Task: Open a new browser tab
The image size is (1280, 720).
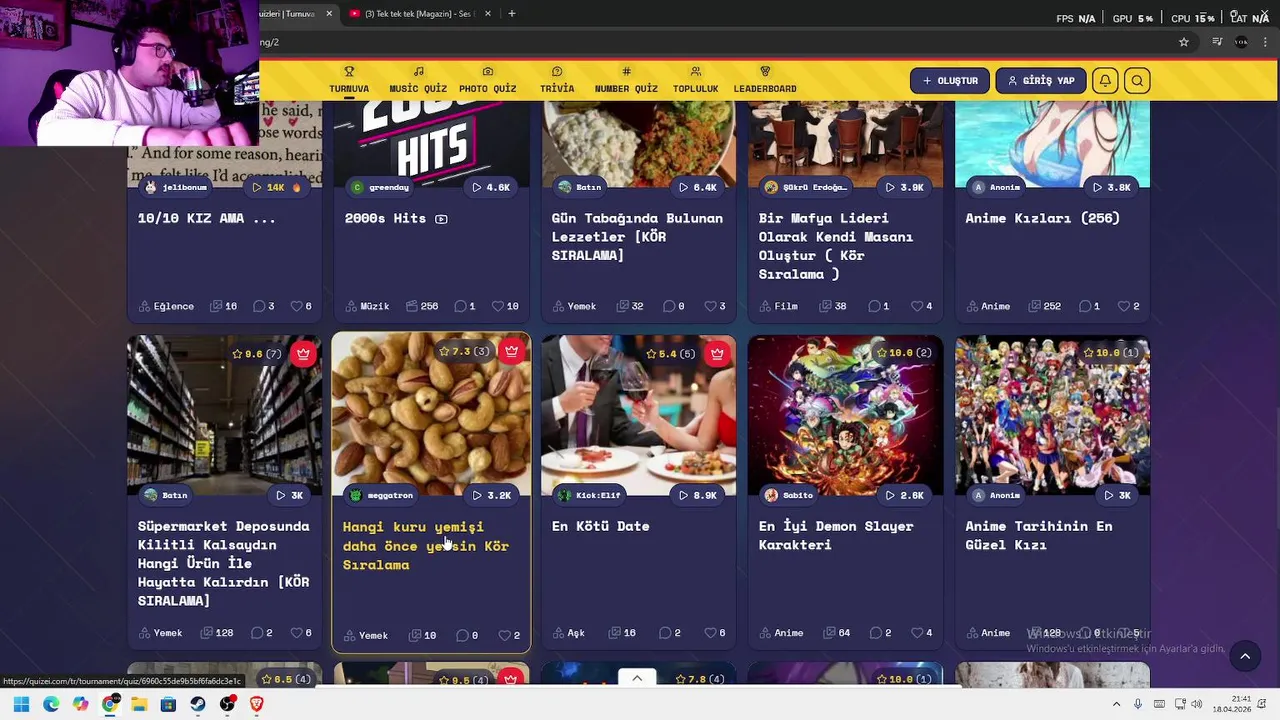Action: click(511, 14)
